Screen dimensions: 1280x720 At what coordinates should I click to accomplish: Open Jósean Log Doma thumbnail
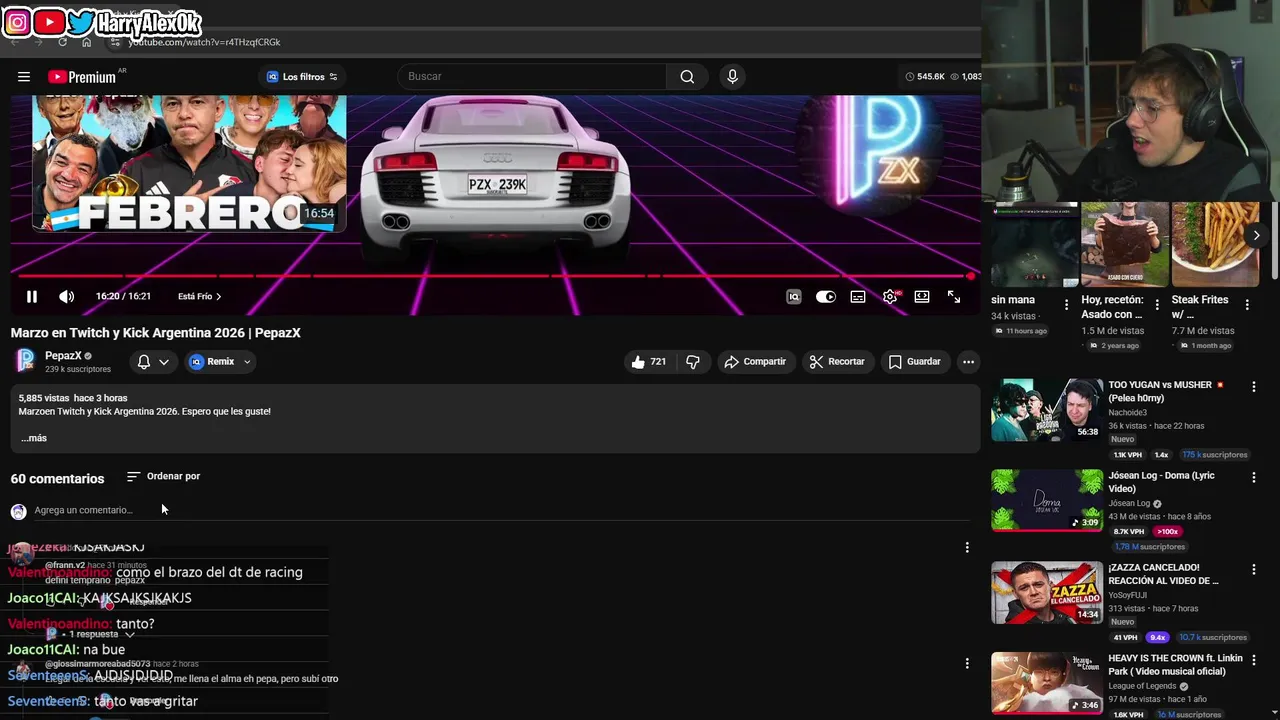(1047, 500)
